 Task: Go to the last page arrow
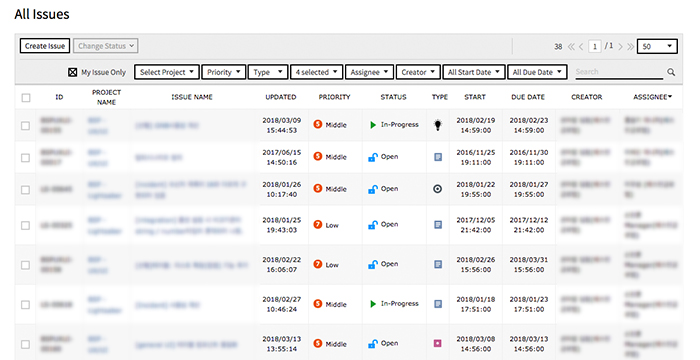630,46
